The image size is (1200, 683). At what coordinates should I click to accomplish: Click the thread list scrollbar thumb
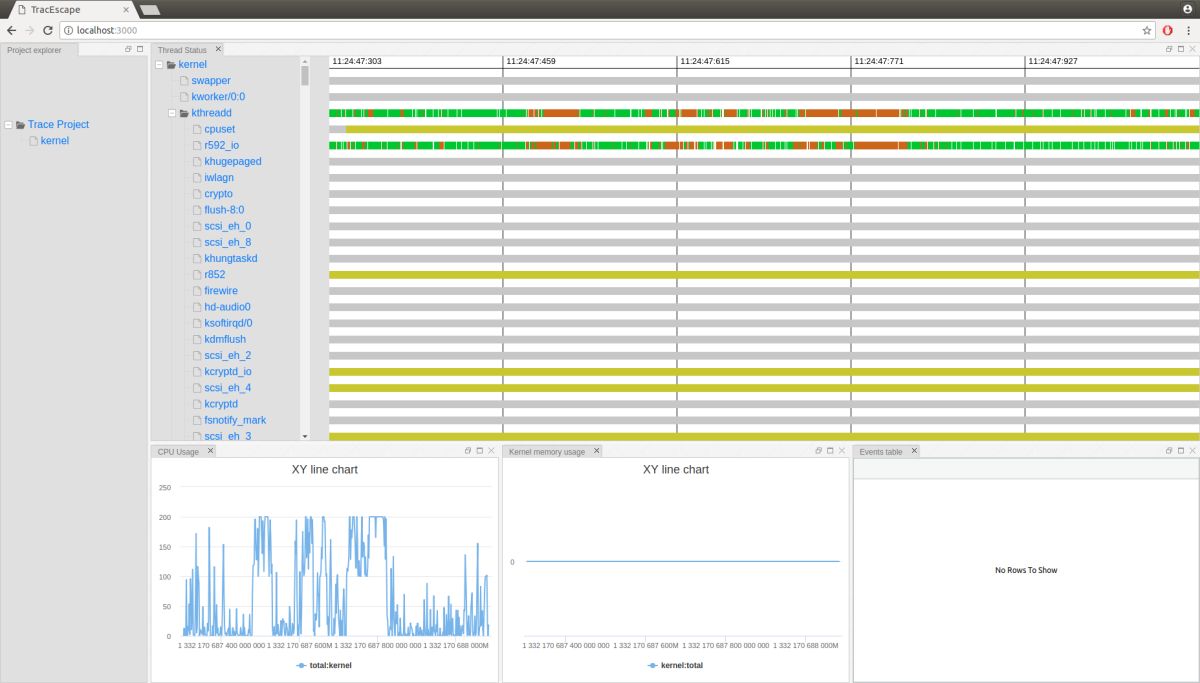click(305, 76)
